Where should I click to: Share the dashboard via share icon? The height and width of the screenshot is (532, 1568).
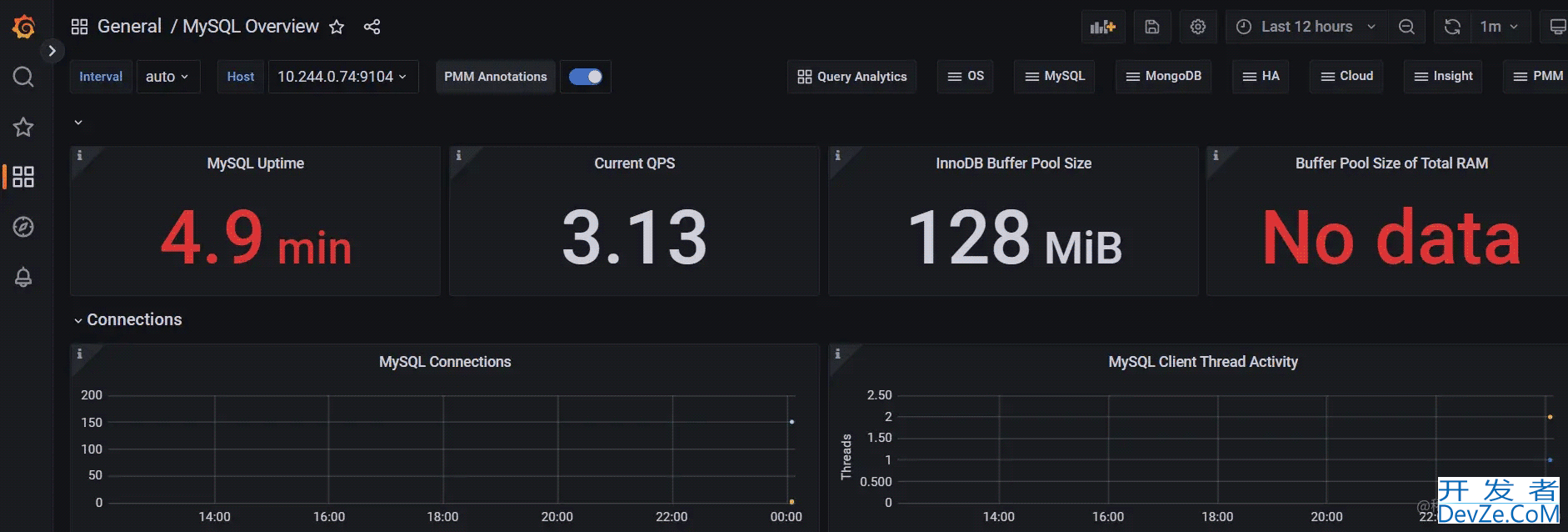372,27
